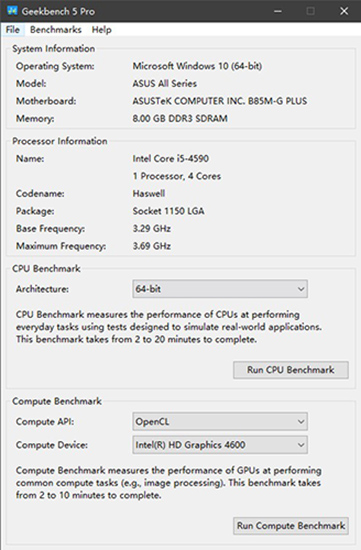Click the 'Maximum Frequency:' label
361x550 pixels.
(x=61, y=246)
